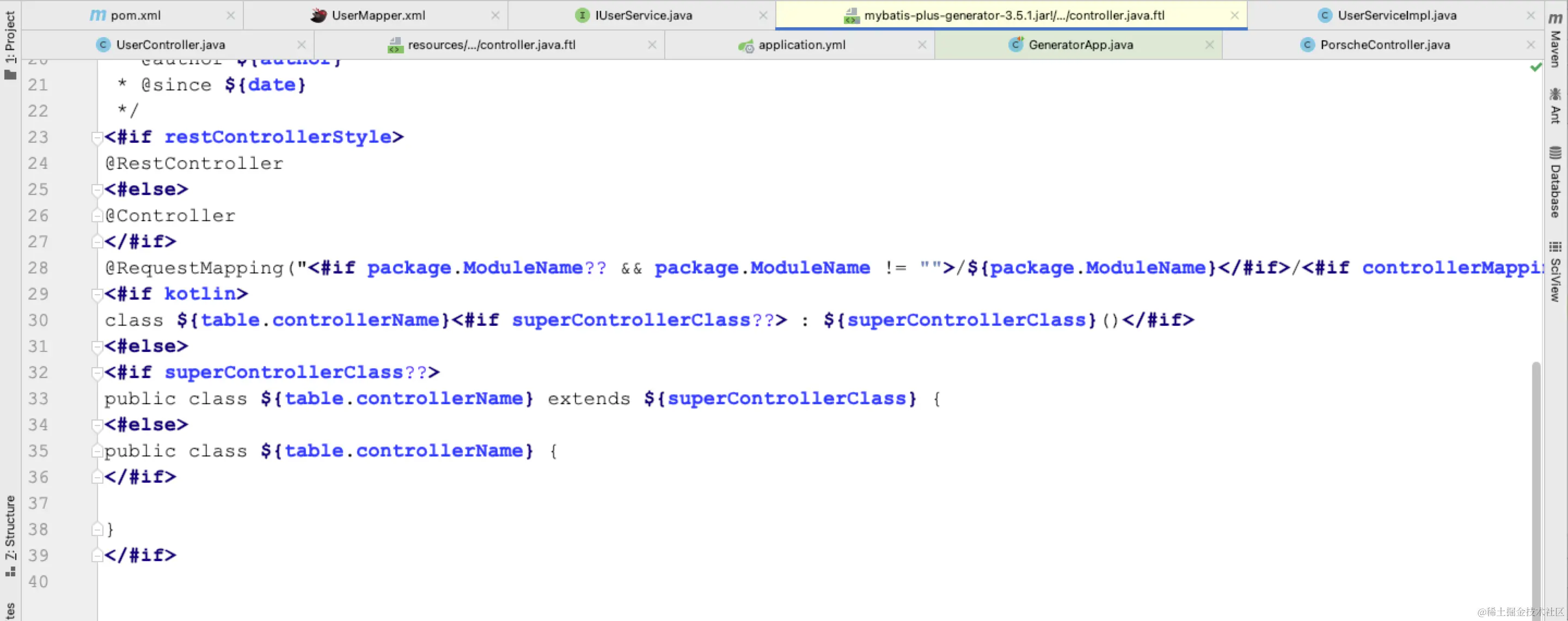1568x621 pixels.
Task: Collapse the restControllerStyle if block fold
Action: pyautogui.click(x=96, y=138)
